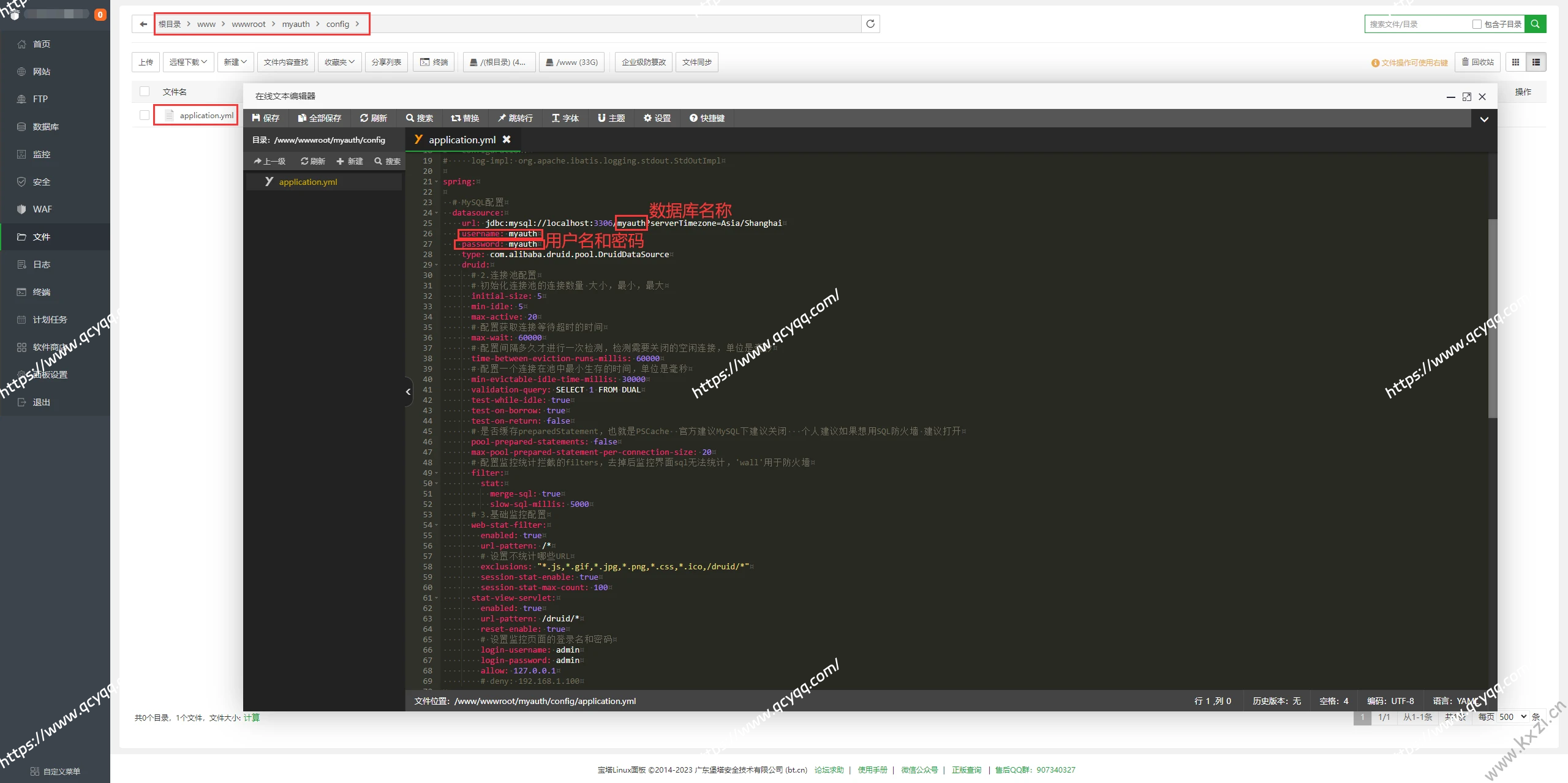
Task: Open the Recycle Bin (回收站)
Action: pos(1477,62)
